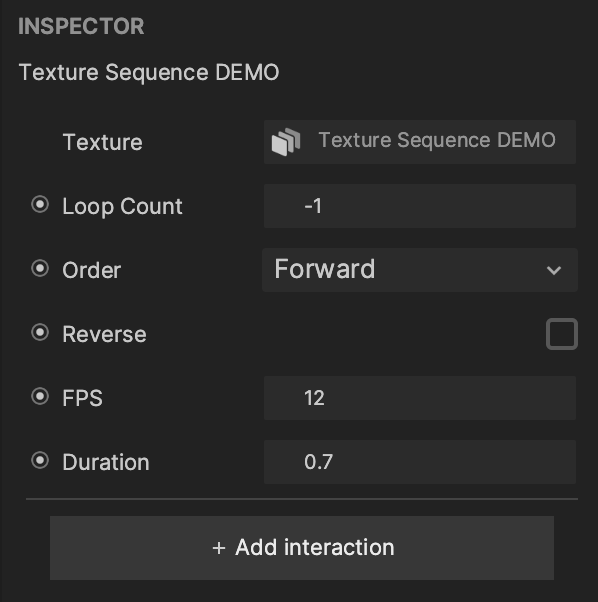The width and height of the screenshot is (598, 602).
Task: Click the signal icon beside Reverse
Action: (40, 333)
